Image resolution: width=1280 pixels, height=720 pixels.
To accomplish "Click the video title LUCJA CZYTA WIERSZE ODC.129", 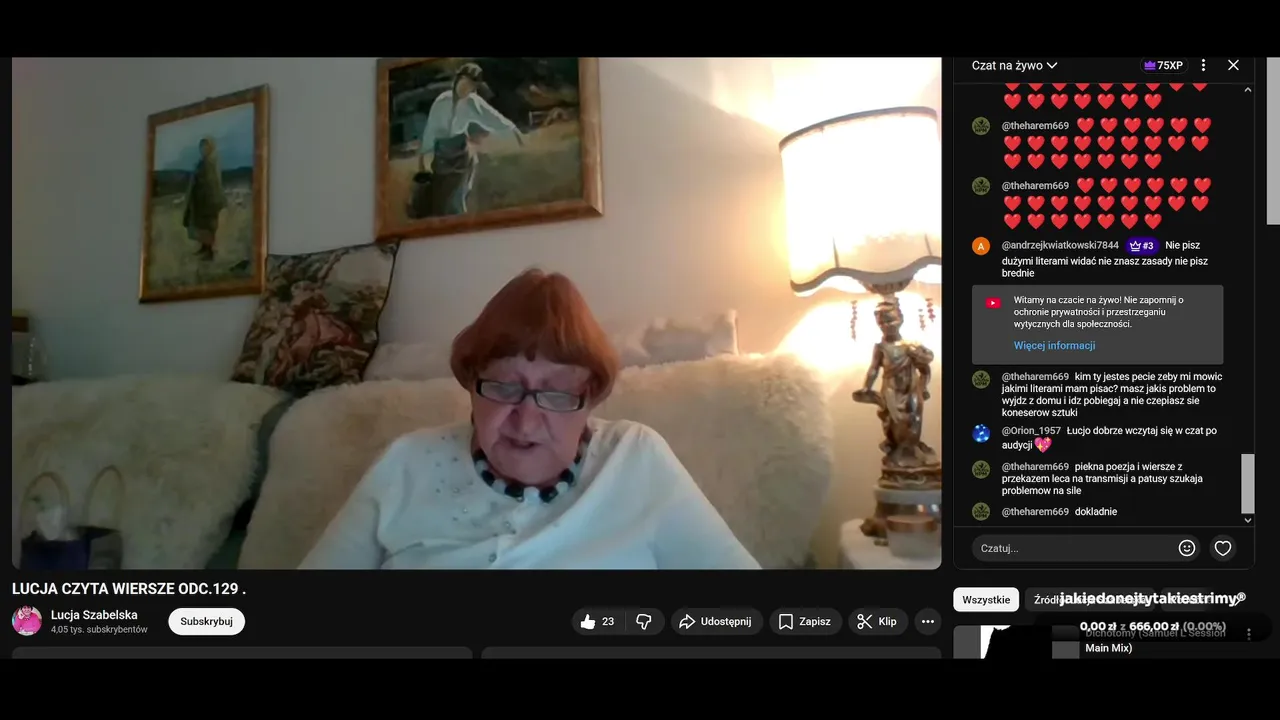I will (x=129, y=589).
